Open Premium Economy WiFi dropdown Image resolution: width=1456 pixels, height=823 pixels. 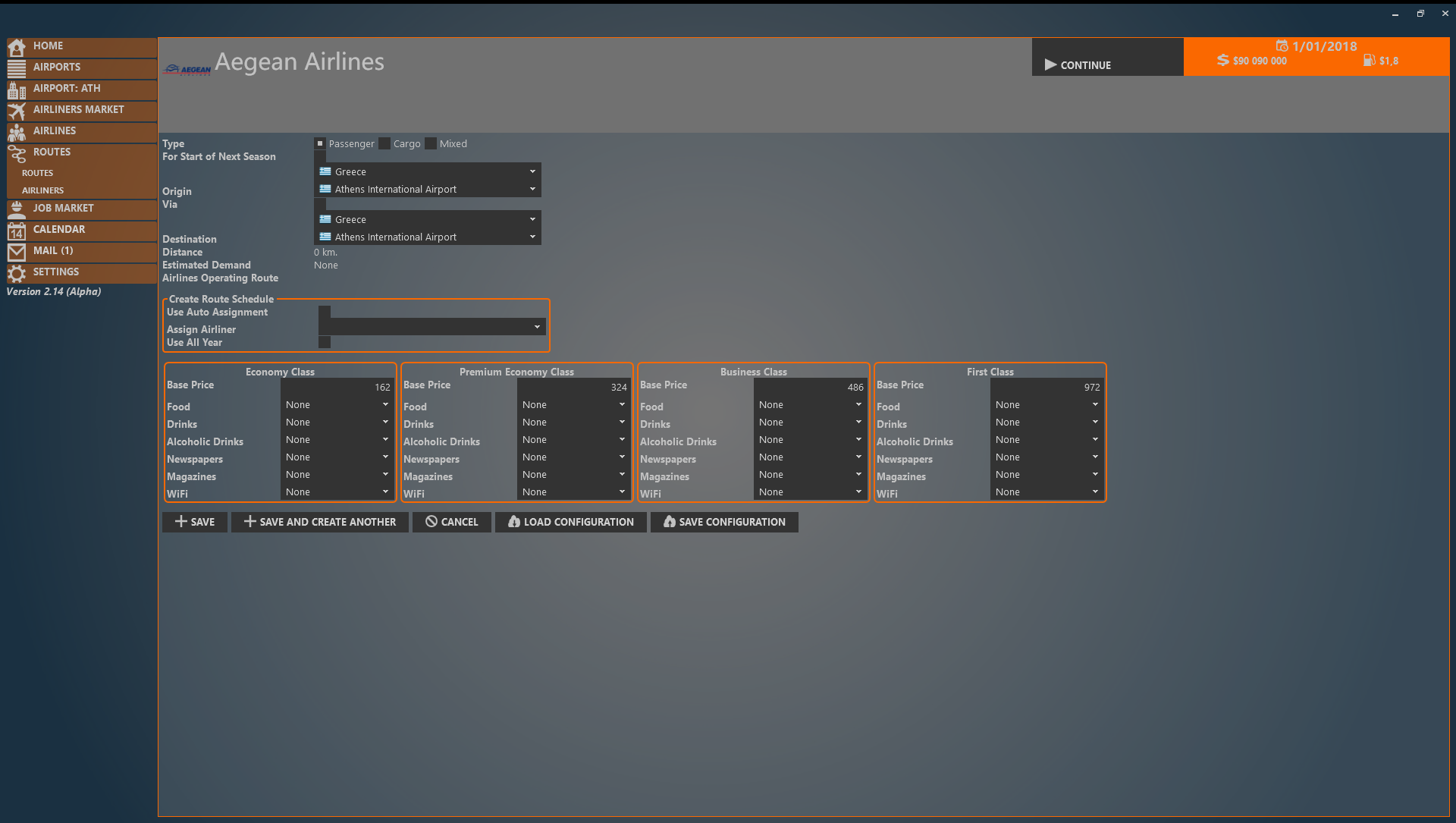tap(574, 492)
